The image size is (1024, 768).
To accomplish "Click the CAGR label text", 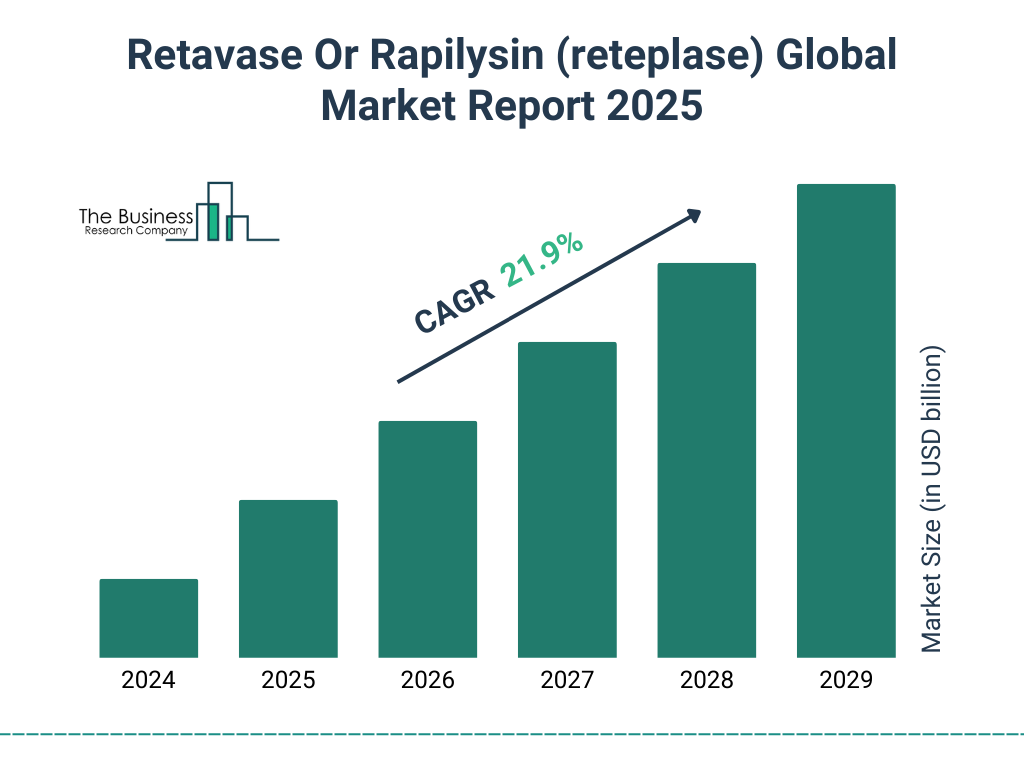I will pyautogui.click(x=455, y=306).
